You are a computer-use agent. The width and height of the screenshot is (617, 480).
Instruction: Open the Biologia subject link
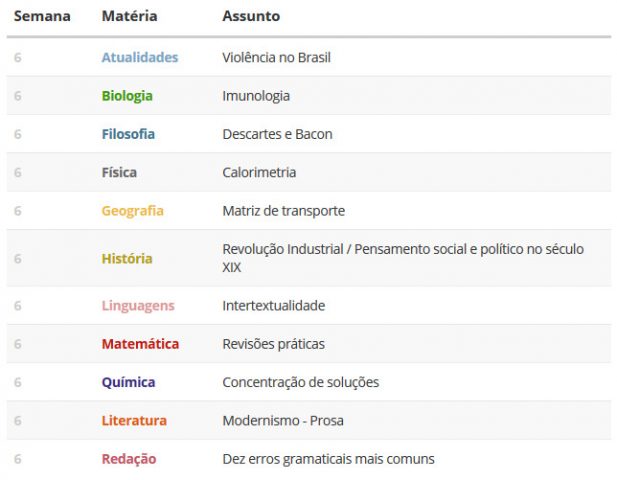pyautogui.click(x=127, y=96)
